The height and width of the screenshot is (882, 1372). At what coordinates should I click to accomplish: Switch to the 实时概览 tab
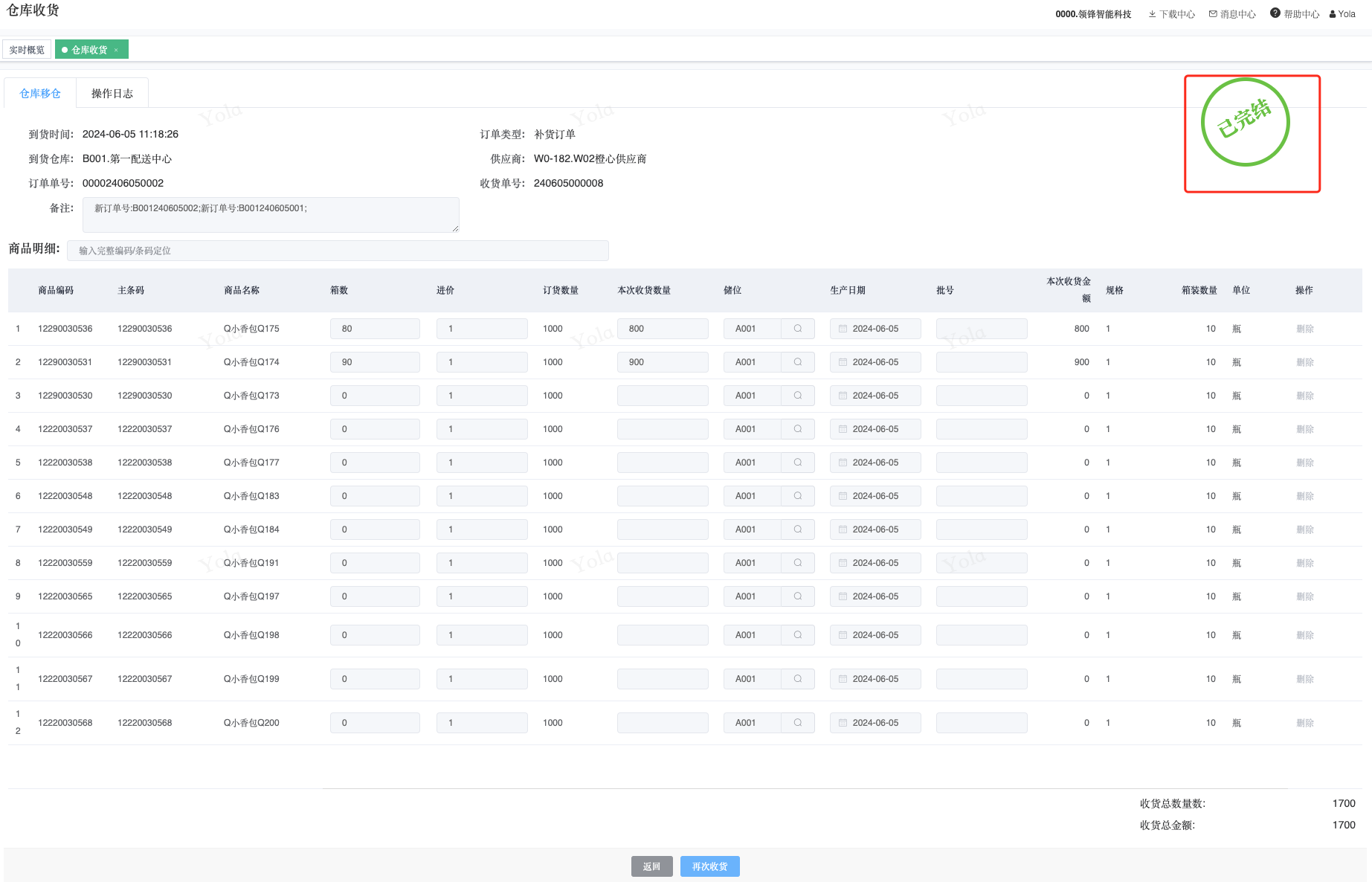click(27, 50)
